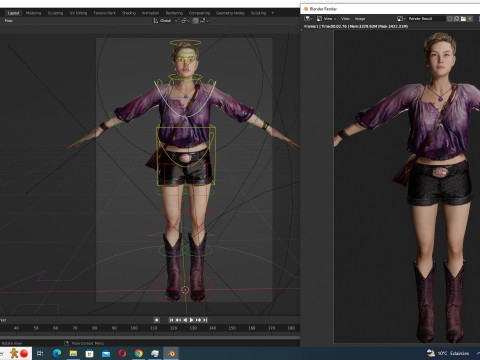Open the Texture Paint workspace tab

tap(104, 13)
